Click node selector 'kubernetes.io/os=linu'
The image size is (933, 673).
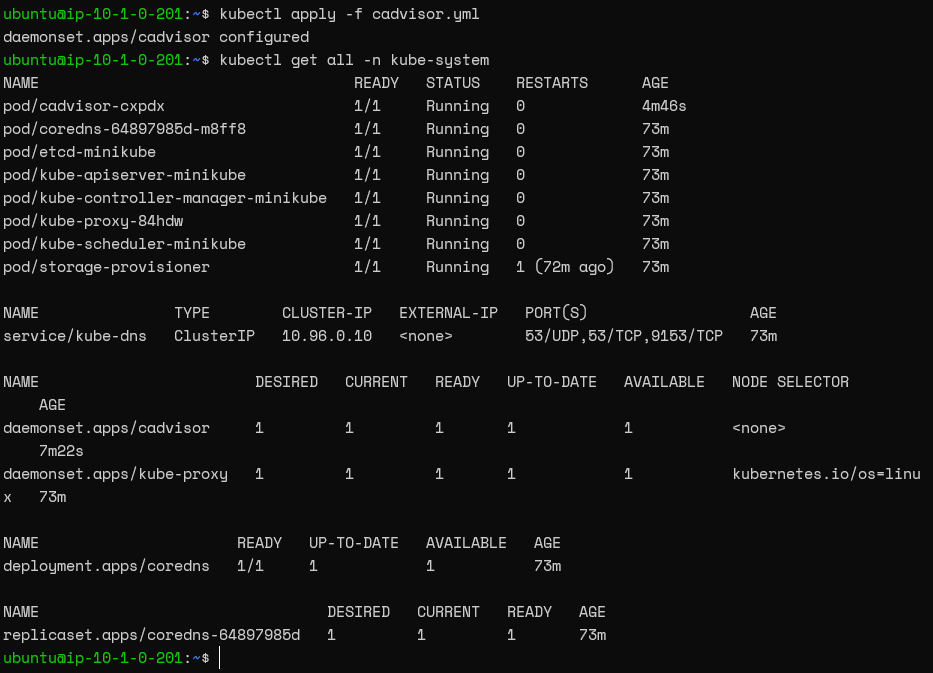pyautogui.click(x=826, y=474)
